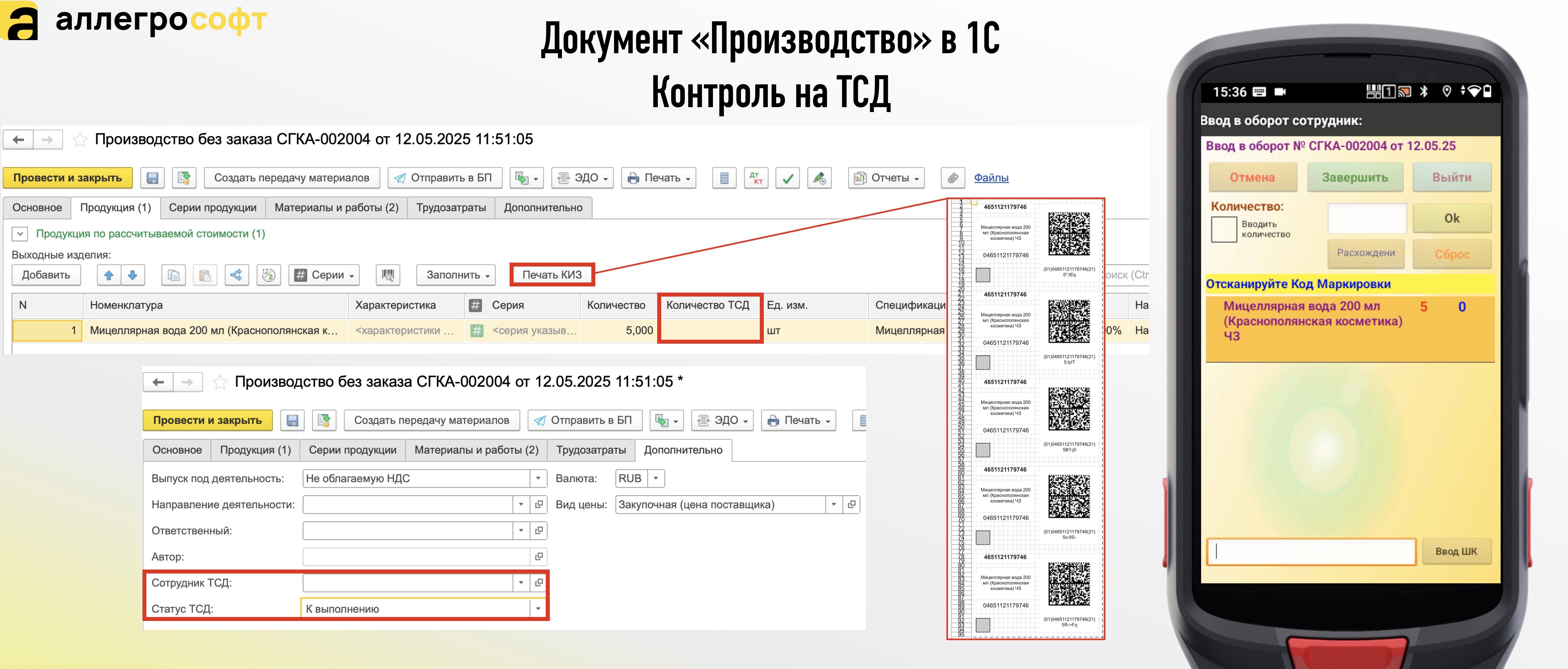Open the Файлы link
The image size is (1568, 669).
tap(991, 178)
